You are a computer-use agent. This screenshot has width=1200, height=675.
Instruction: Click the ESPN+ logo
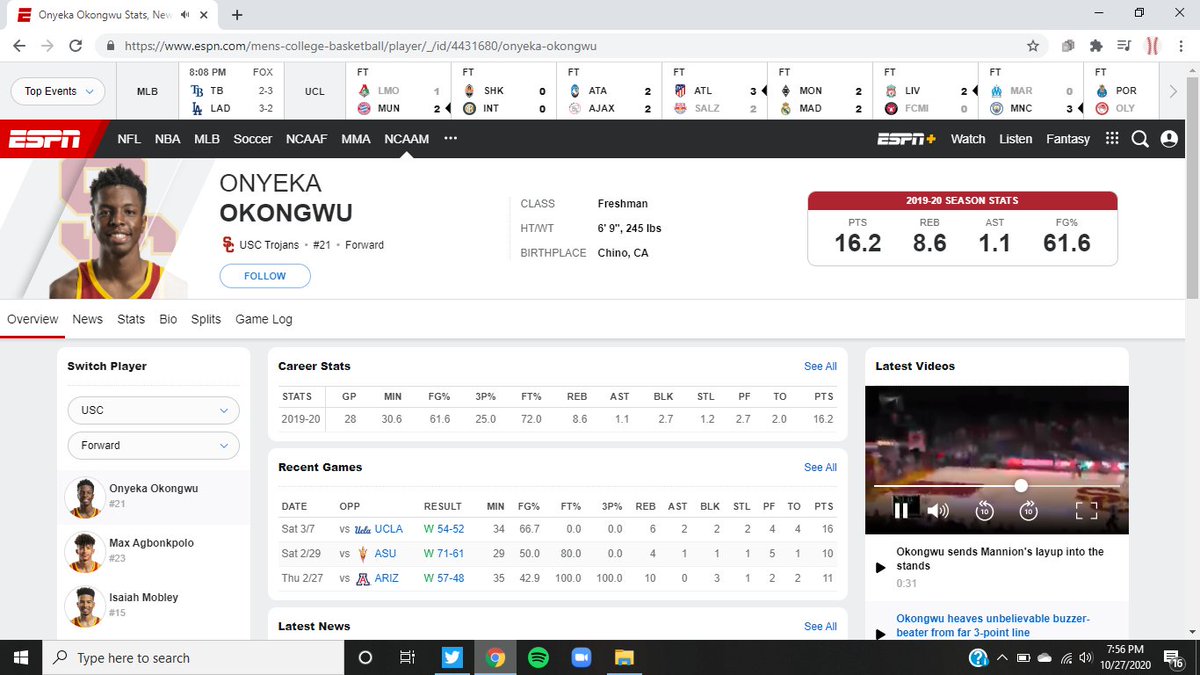click(906, 139)
